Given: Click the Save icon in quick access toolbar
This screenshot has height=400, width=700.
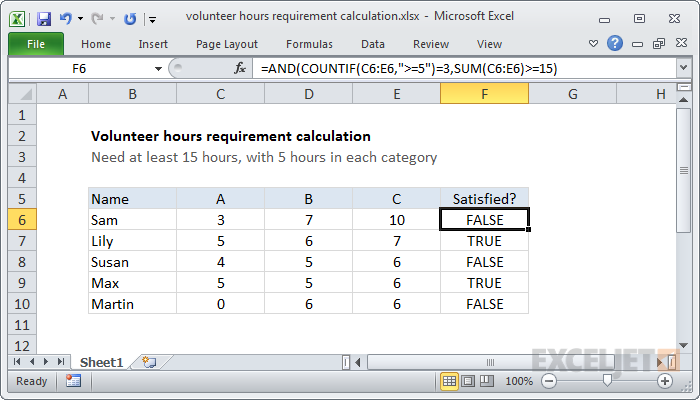Looking at the screenshot, I should coord(44,19).
